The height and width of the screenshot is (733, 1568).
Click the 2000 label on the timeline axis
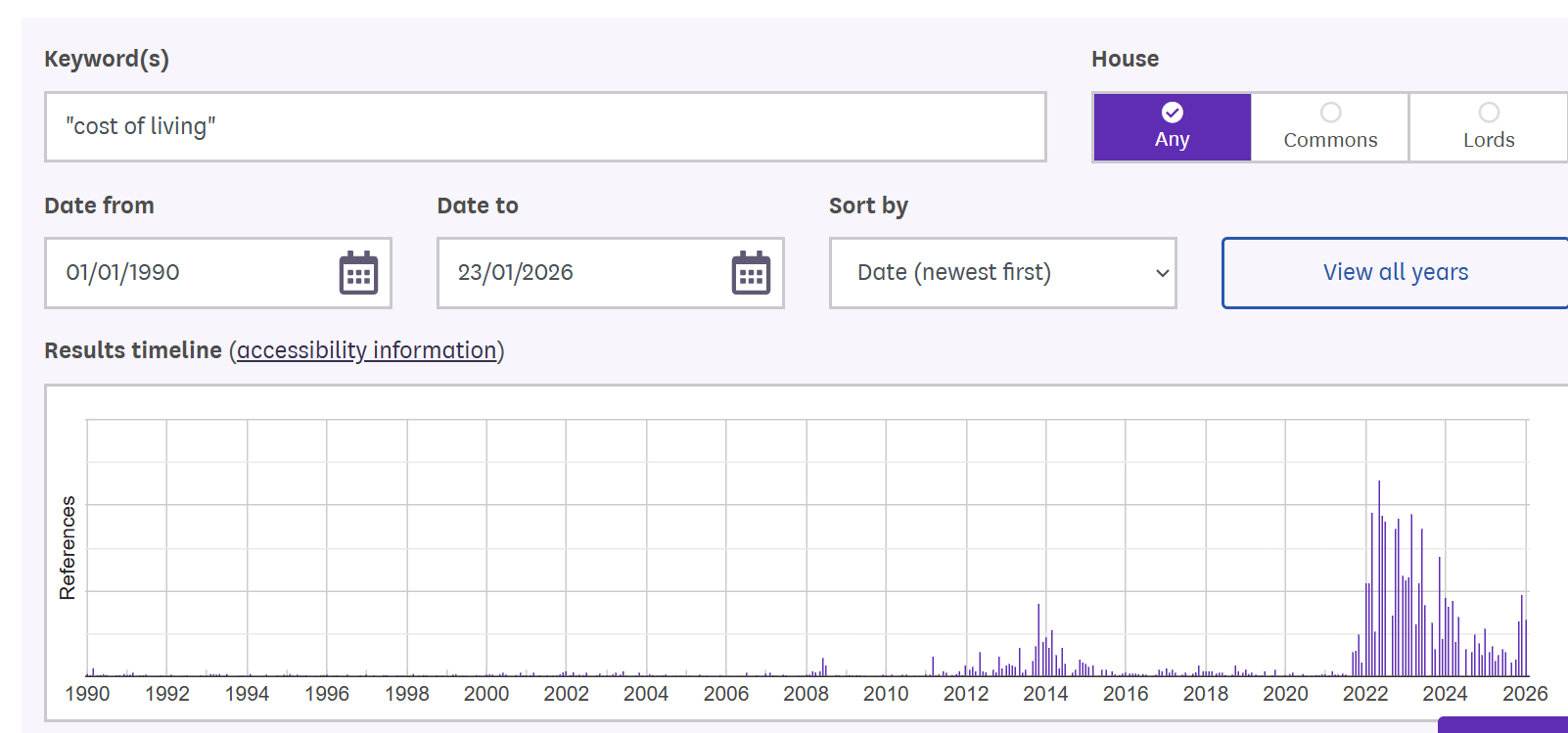tap(486, 694)
